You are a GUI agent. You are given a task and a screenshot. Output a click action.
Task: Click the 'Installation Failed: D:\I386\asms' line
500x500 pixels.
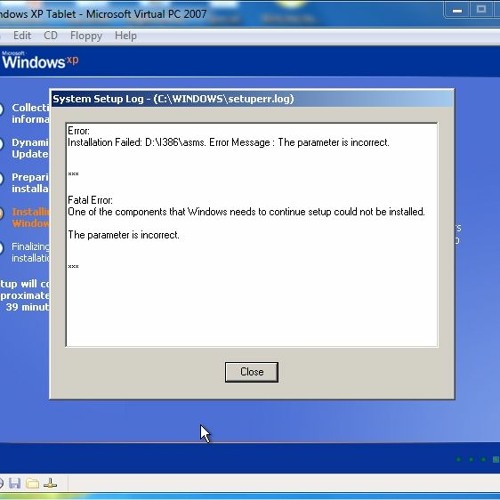228,143
